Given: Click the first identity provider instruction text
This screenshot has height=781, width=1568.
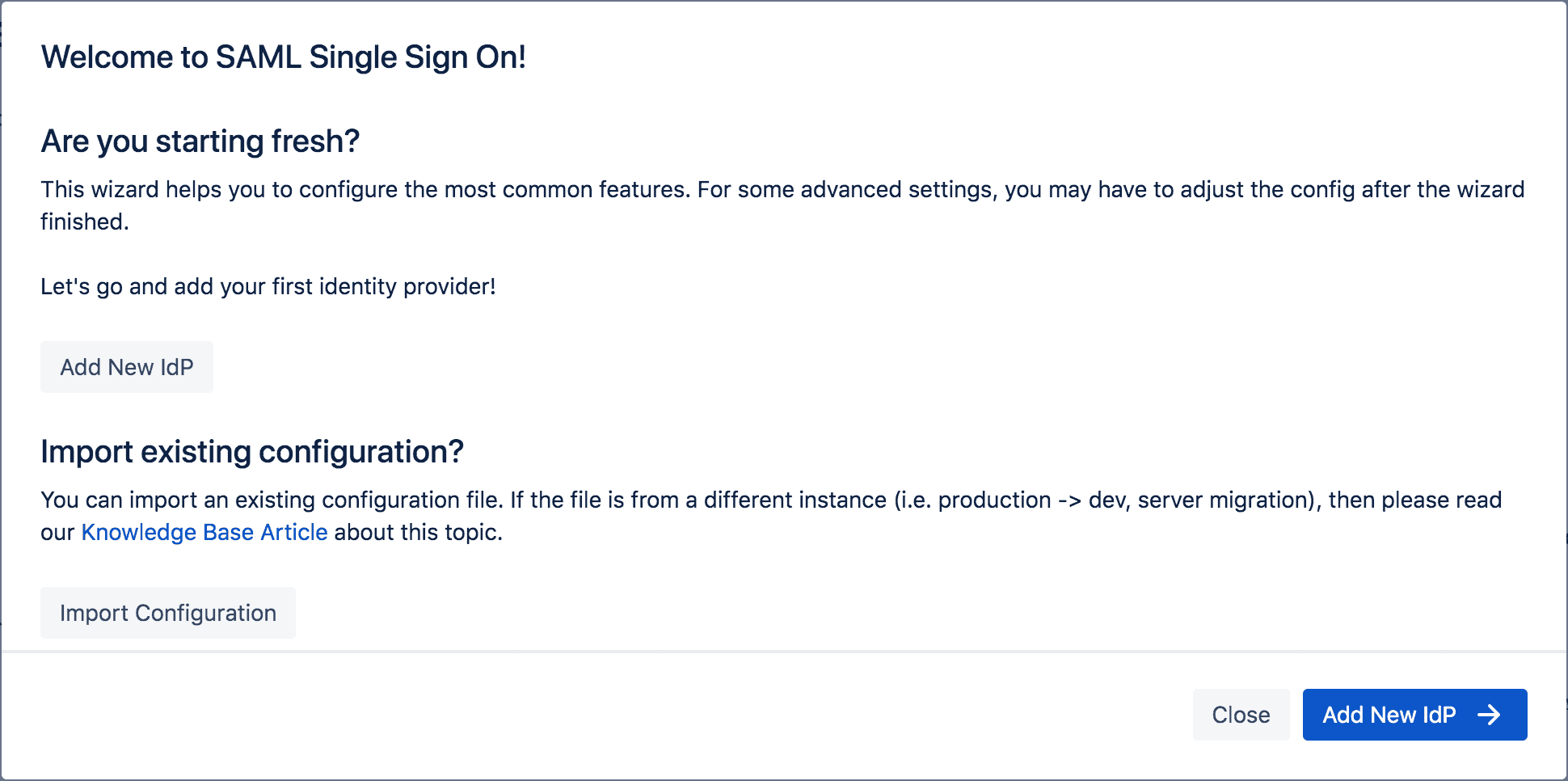Looking at the screenshot, I should click(x=268, y=286).
